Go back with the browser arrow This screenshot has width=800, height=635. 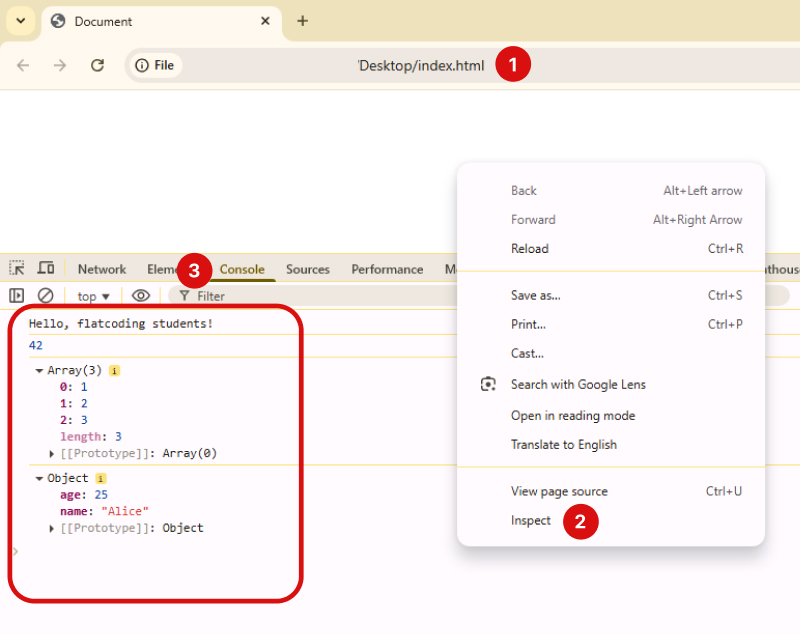tap(23, 65)
